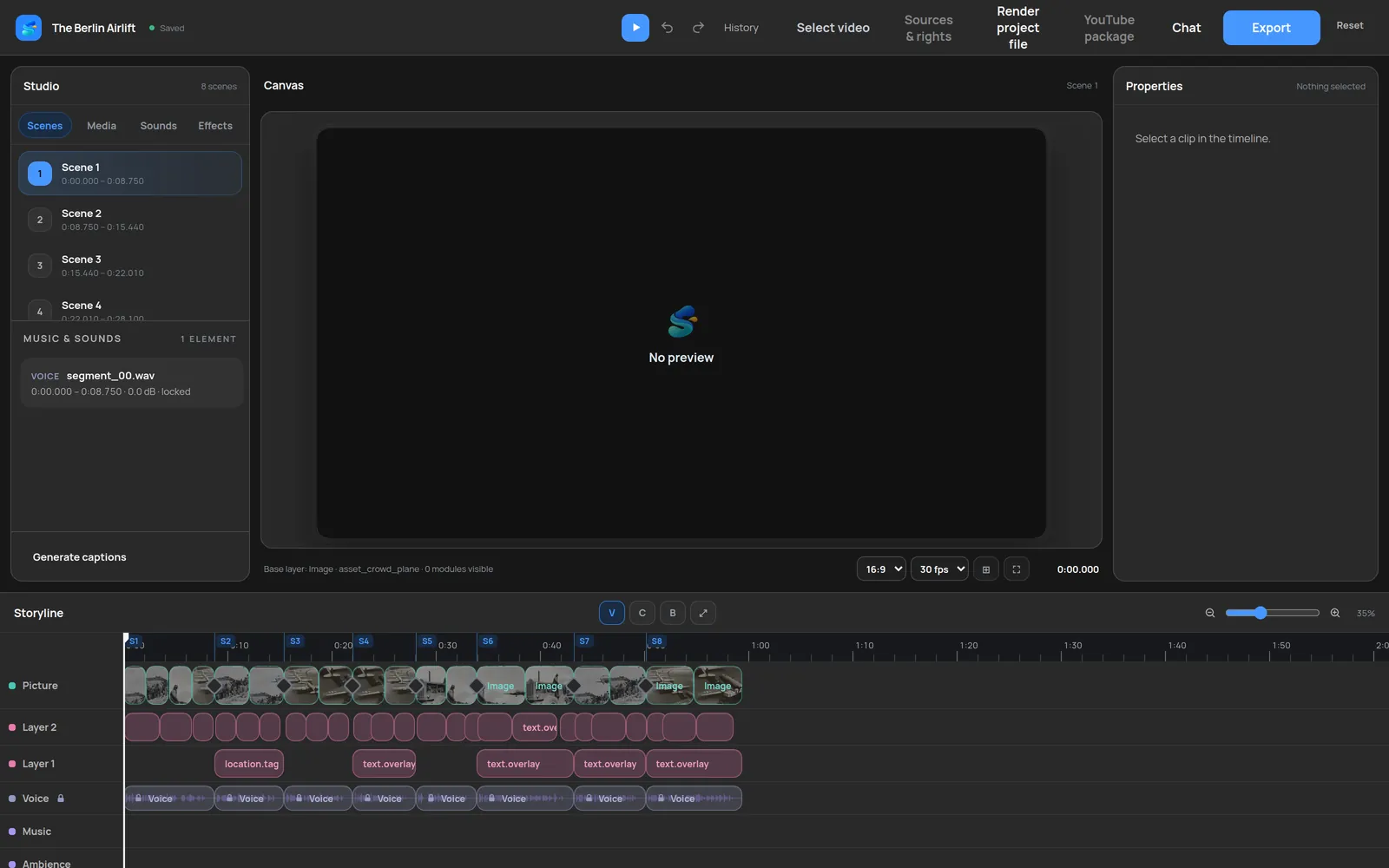Screen dimensions: 1389x868
Task: Enable the V storyline mode toggle
Action: coord(612,613)
